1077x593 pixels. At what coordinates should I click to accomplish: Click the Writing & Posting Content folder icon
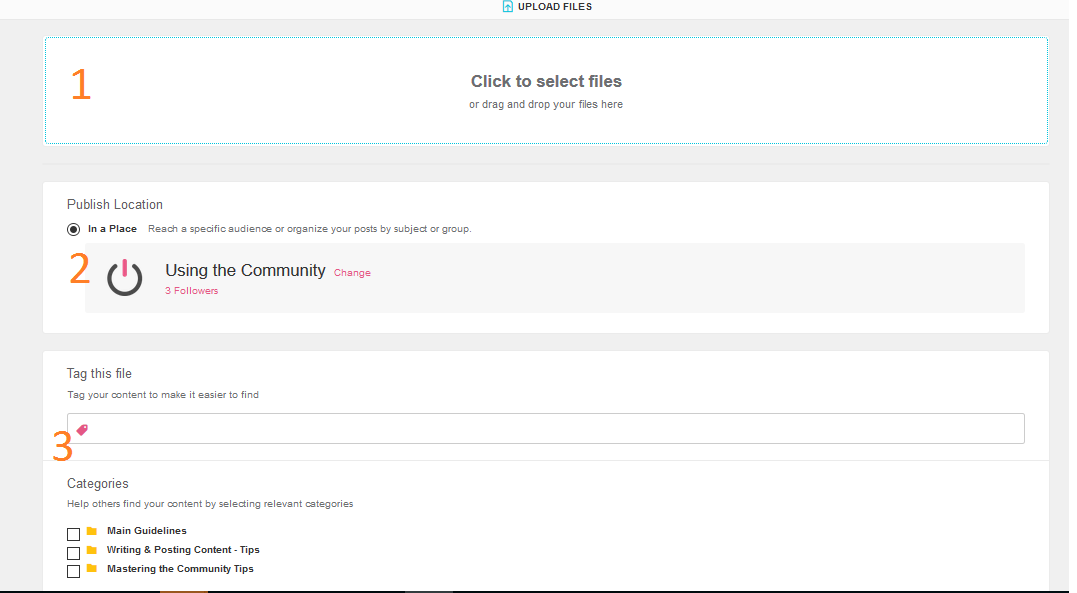click(92, 550)
